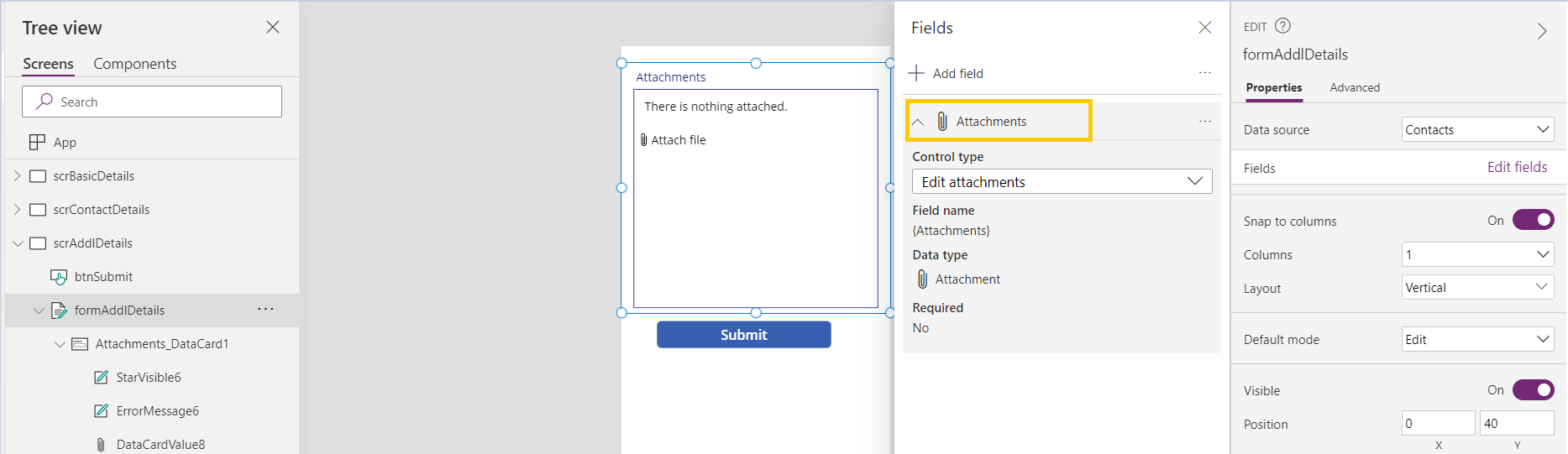Screen dimensions: 1568x454
Task: Toggle the Visible switch off
Action: click(x=1534, y=390)
